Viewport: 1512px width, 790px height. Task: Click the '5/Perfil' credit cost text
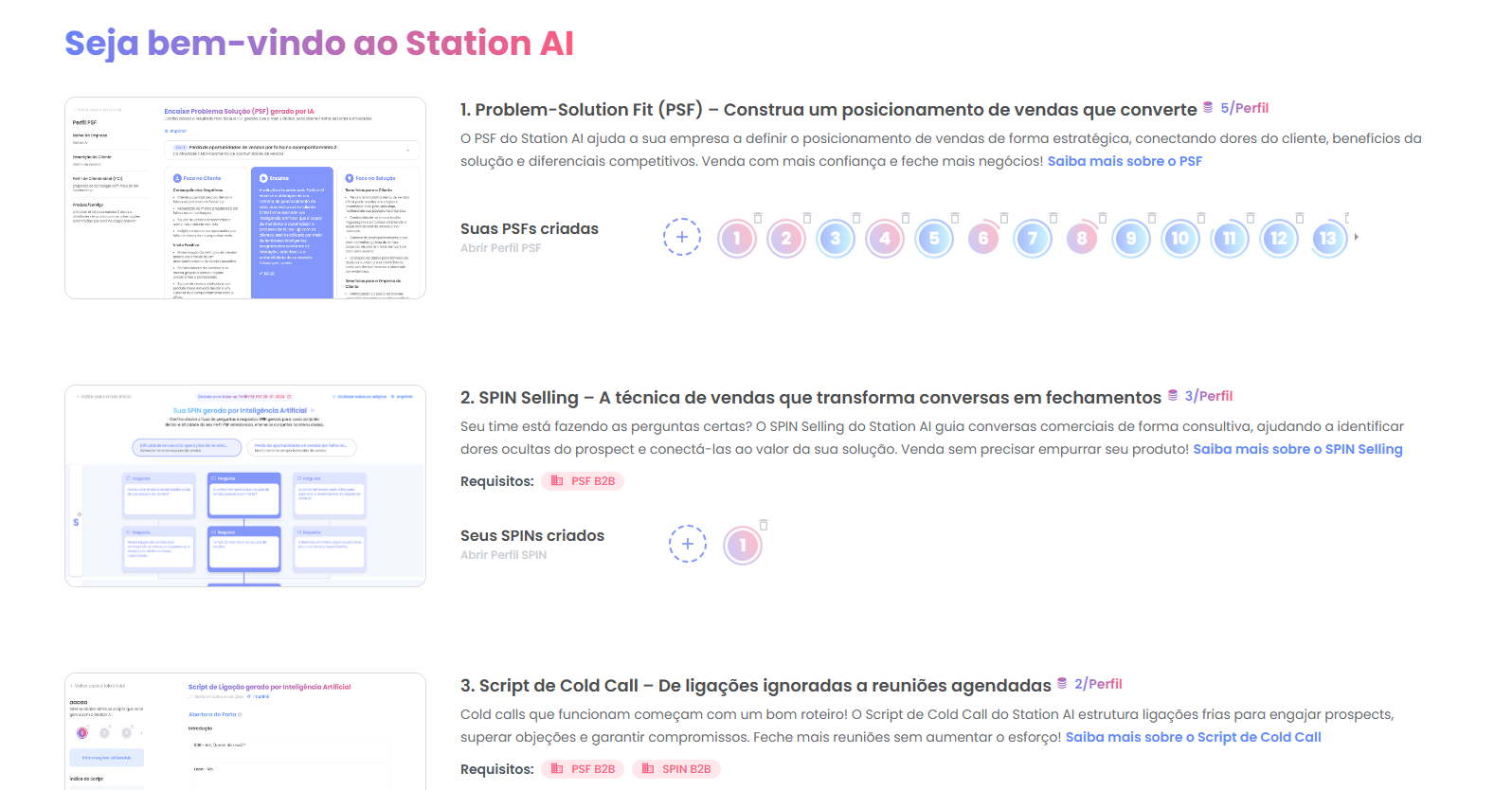pos(1245,108)
